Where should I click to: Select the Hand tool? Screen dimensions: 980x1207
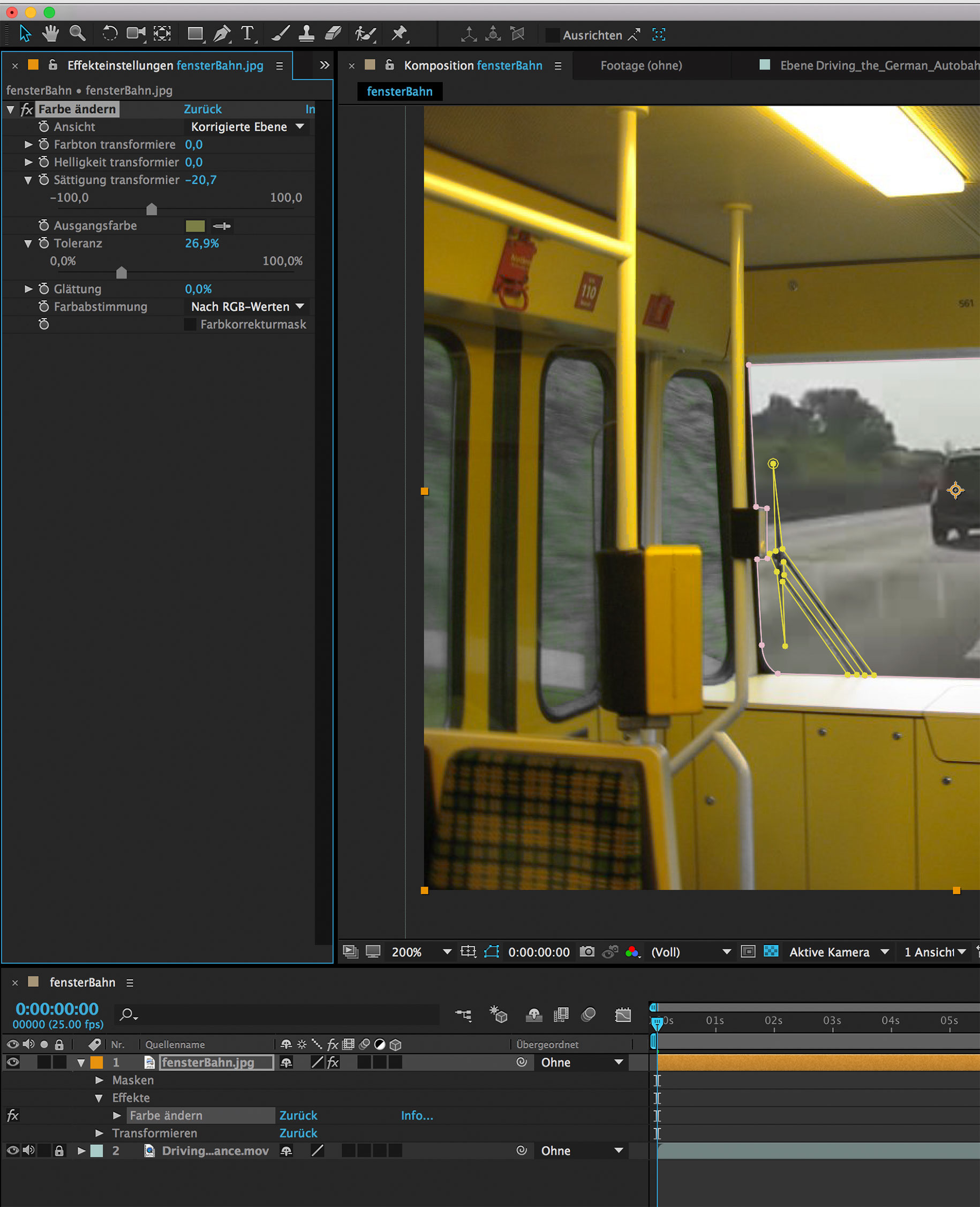[51, 34]
